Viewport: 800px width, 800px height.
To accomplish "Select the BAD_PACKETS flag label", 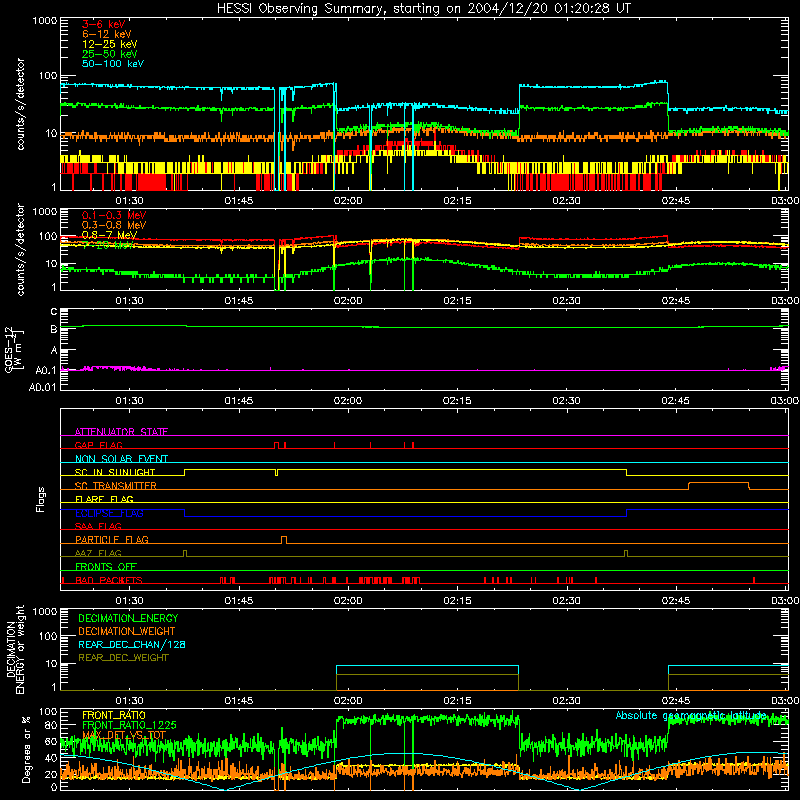I will pyautogui.click(x=109, y=580).
